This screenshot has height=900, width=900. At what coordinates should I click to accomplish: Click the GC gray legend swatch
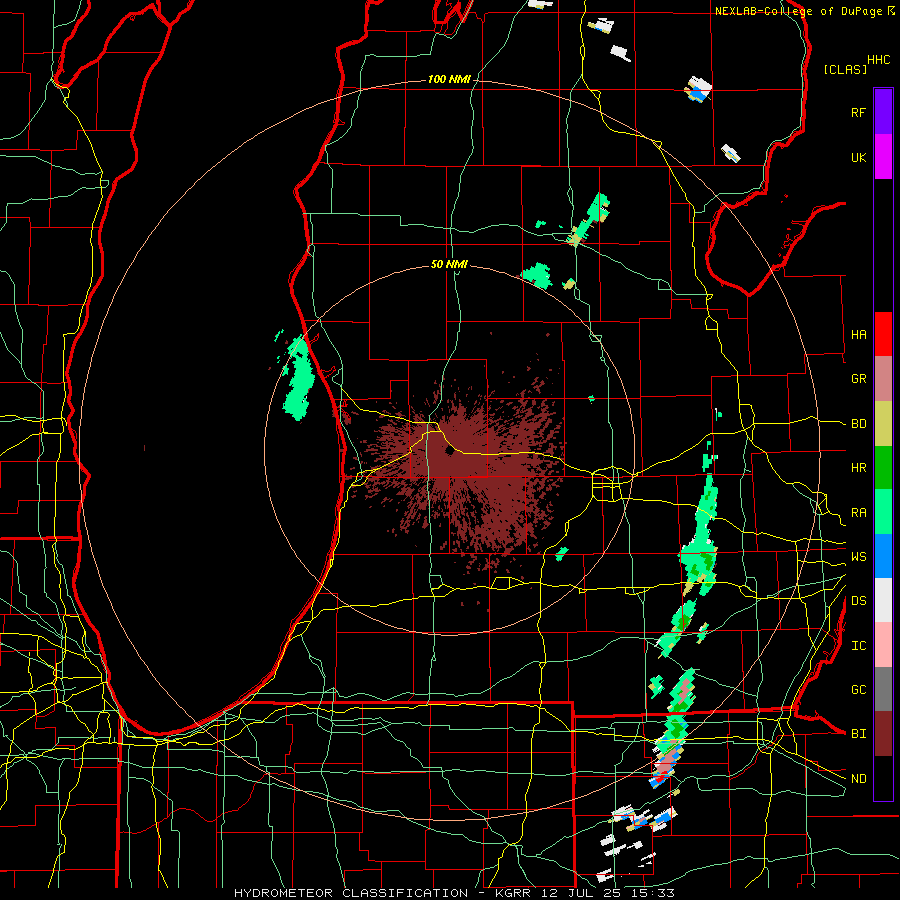pos(883,689)
